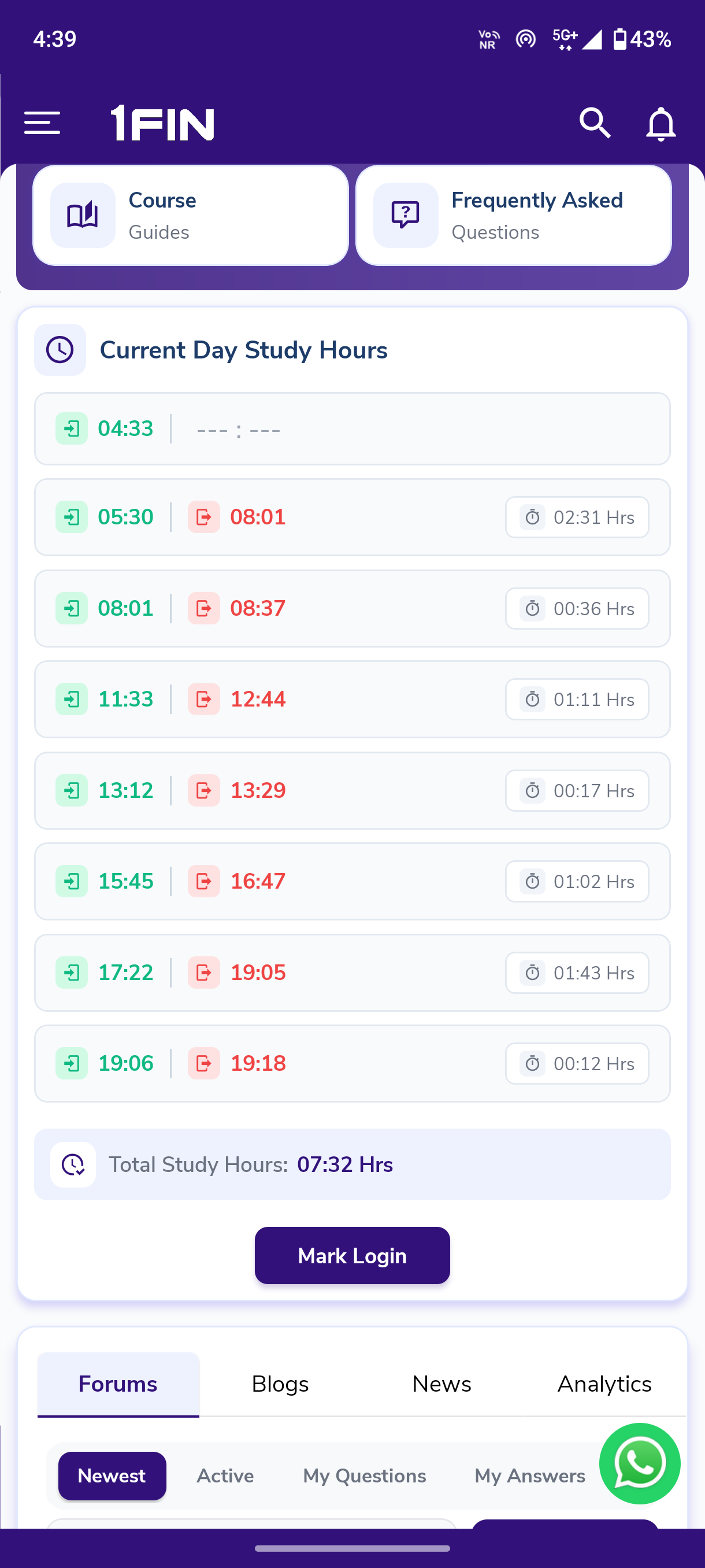This screenshot has height=1568, width=705.
Task: Switch to the News tab
Action: coord(441,1384)
